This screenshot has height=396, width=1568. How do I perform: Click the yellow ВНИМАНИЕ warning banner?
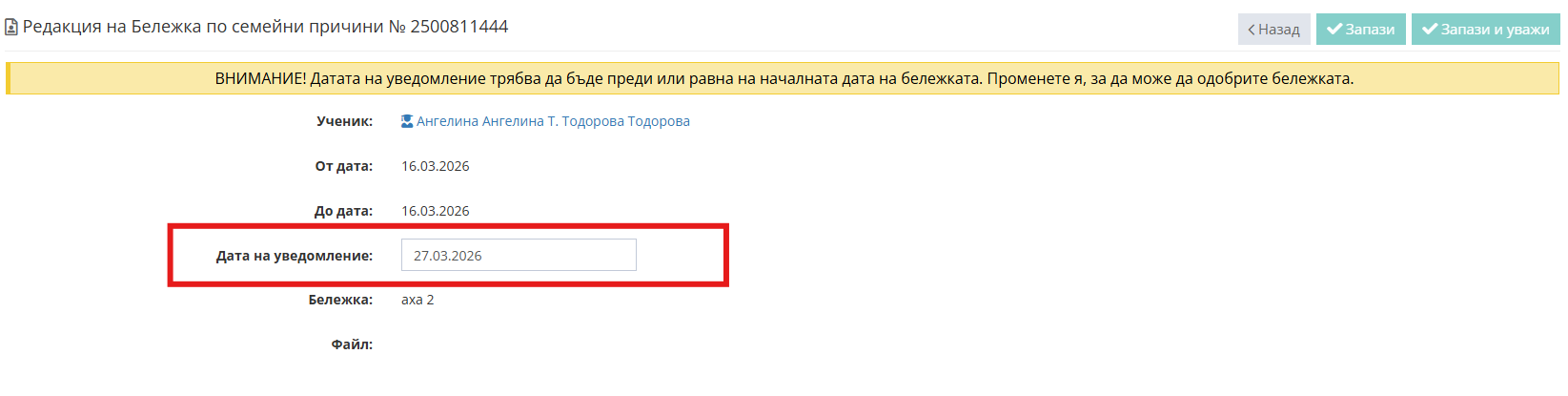point(783,79)
